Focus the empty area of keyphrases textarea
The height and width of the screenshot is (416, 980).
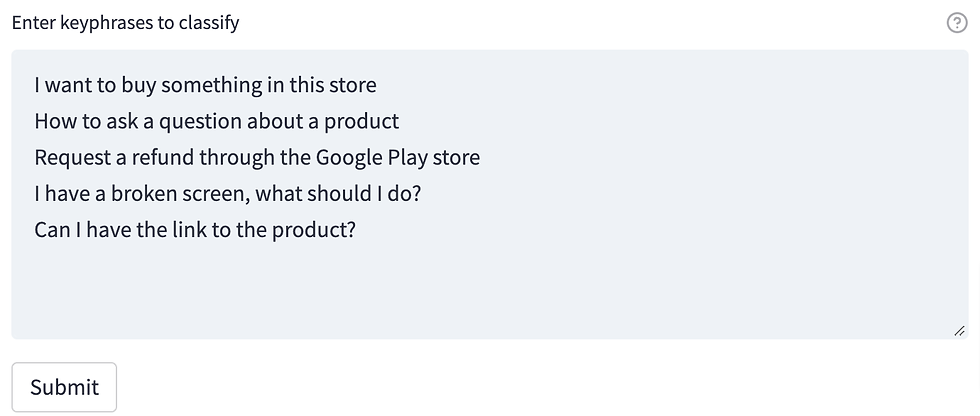(x=489, y=287)
